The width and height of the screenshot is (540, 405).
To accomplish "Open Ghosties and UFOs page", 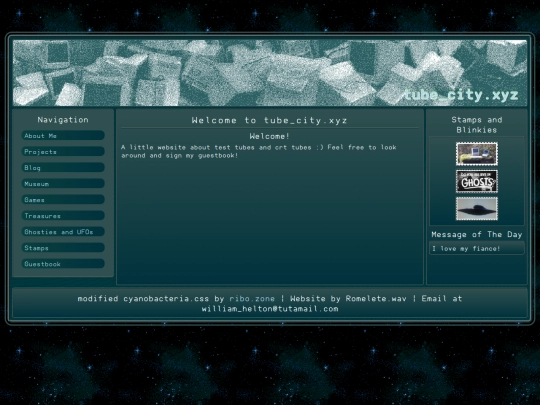I will click(63, 232).
